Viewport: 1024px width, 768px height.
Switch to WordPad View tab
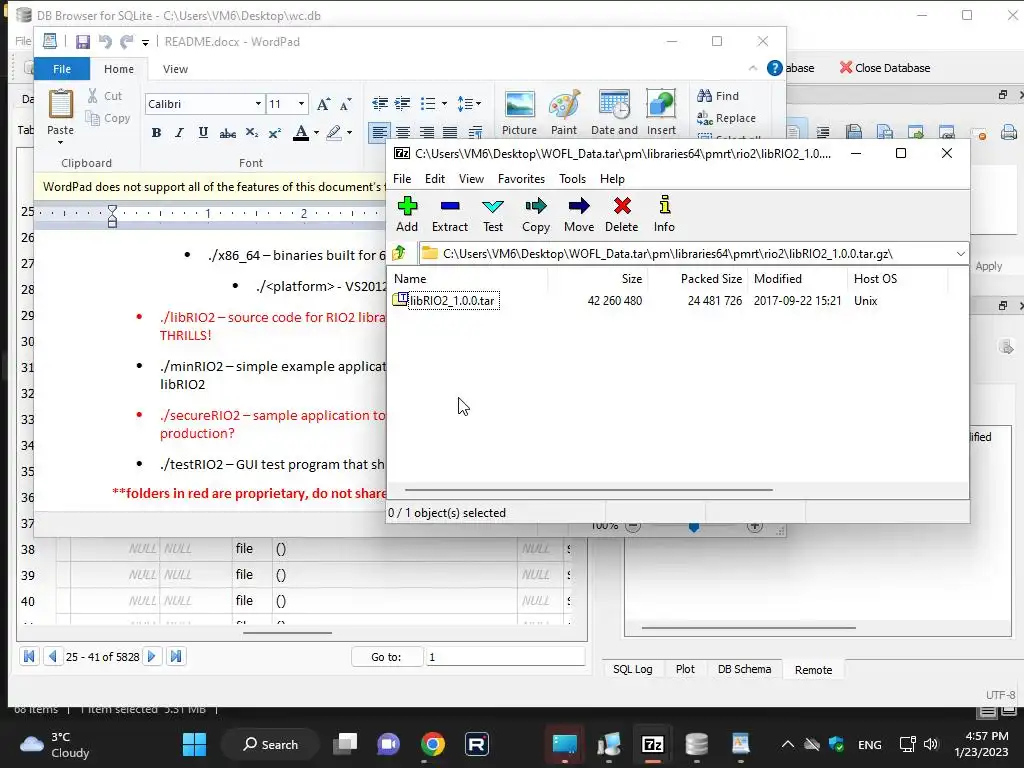175,69
